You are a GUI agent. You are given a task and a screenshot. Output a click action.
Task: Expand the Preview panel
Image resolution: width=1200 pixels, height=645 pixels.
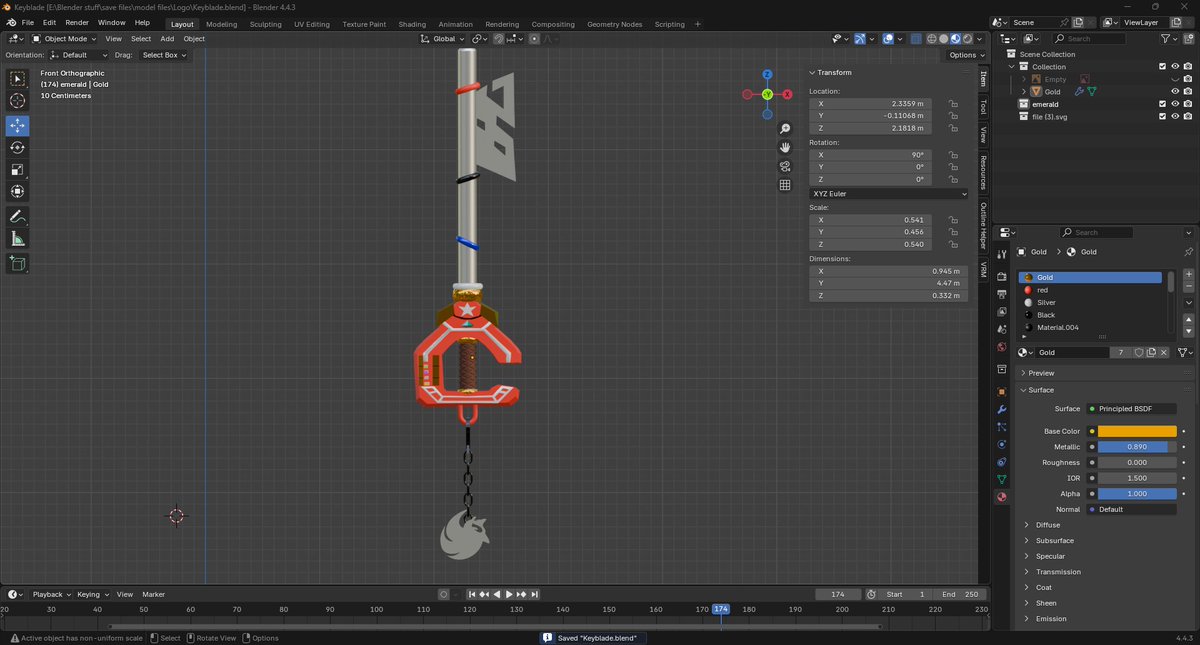pyautogui.click(x=1041, y=373)
